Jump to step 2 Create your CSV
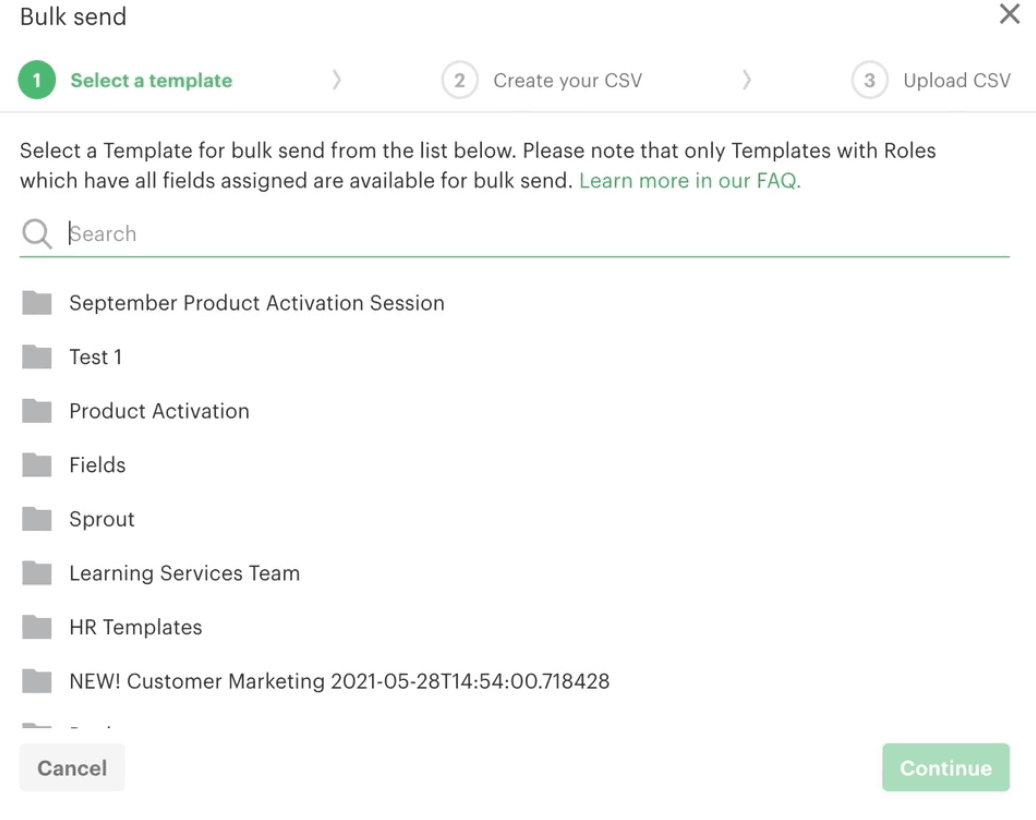This screenshot has width=1036, height=820. coord(567,81)
